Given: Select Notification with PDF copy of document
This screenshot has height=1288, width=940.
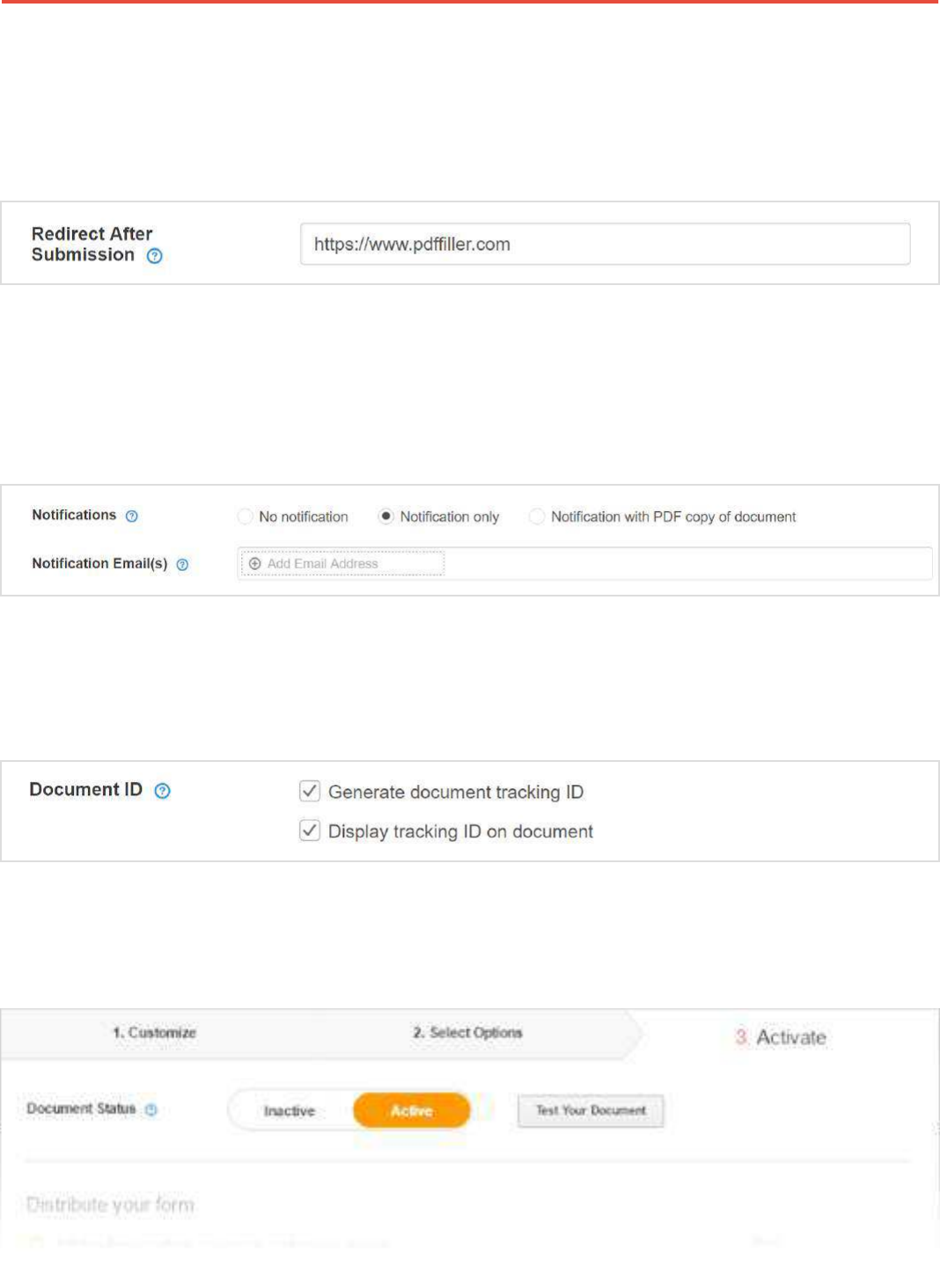Looking at the screenshot, I should (x=536, y=516).
